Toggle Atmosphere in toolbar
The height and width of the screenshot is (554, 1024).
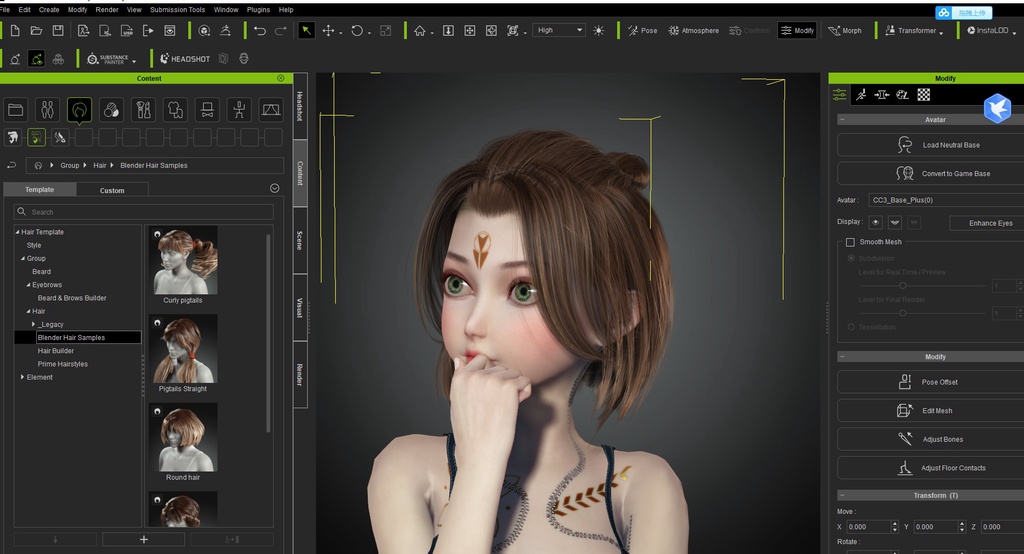(x=693, y=31)
